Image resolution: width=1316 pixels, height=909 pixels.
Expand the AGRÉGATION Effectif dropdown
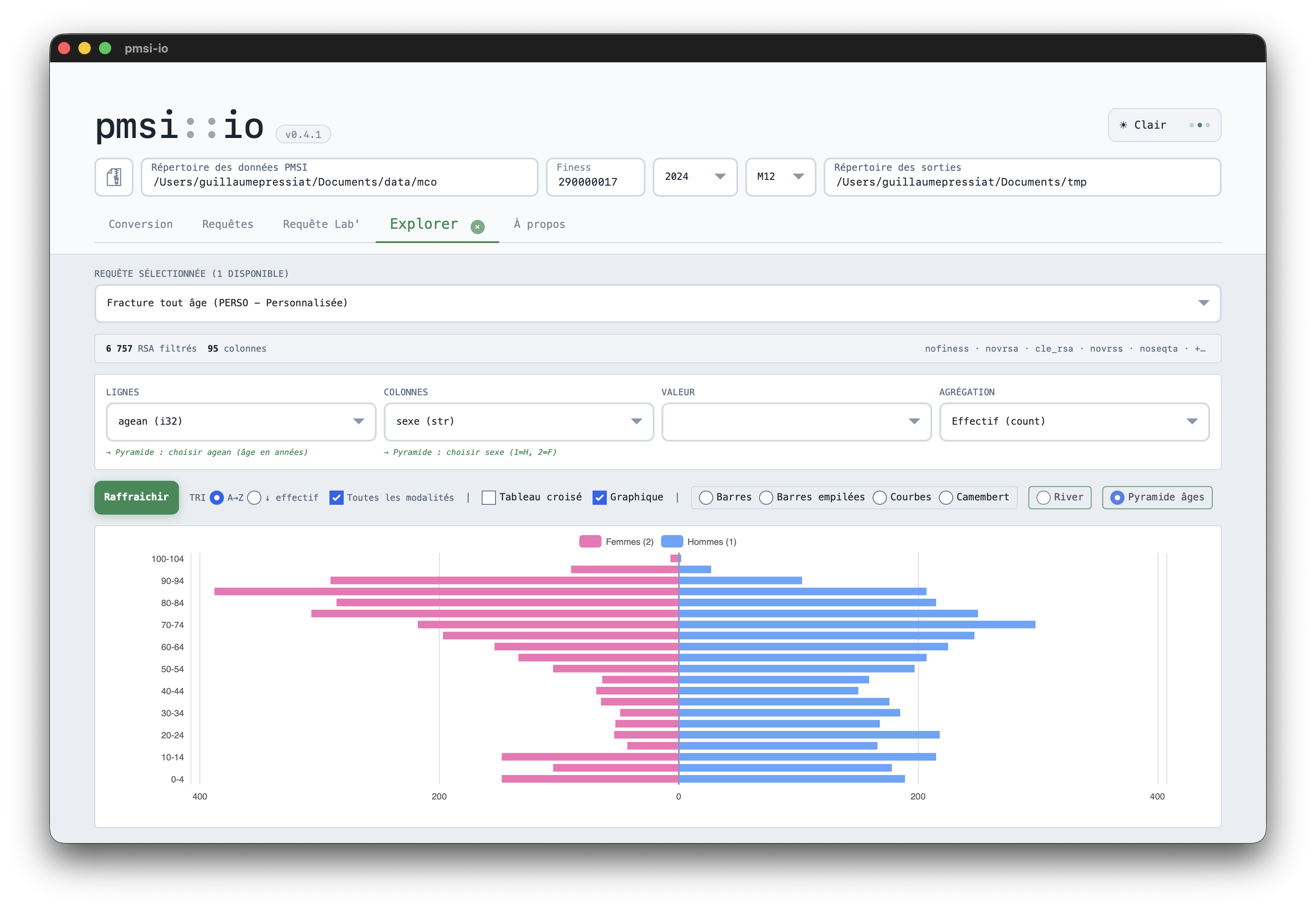click(1074, 422)
